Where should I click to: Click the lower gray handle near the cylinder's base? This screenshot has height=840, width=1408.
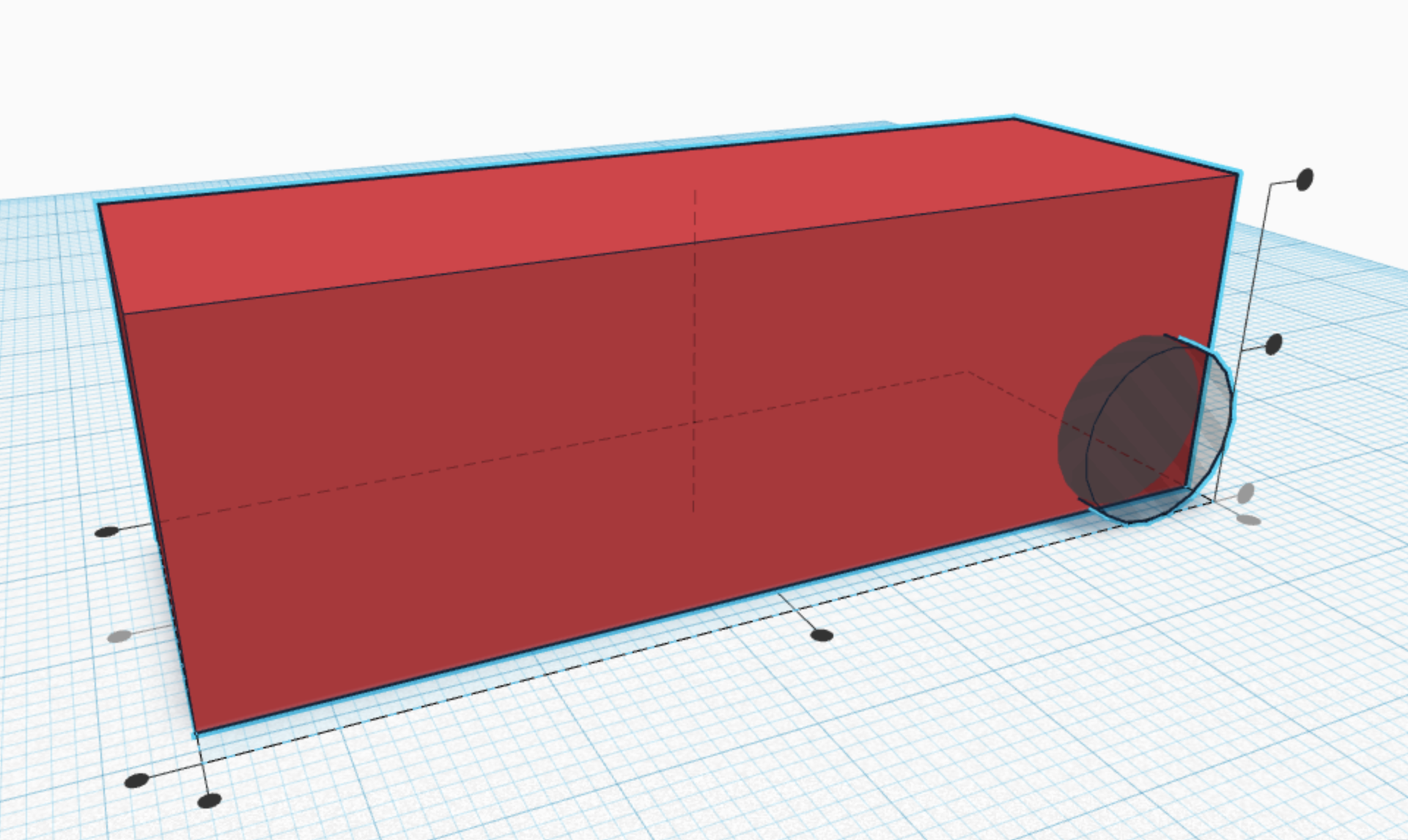click(1248, 520)
